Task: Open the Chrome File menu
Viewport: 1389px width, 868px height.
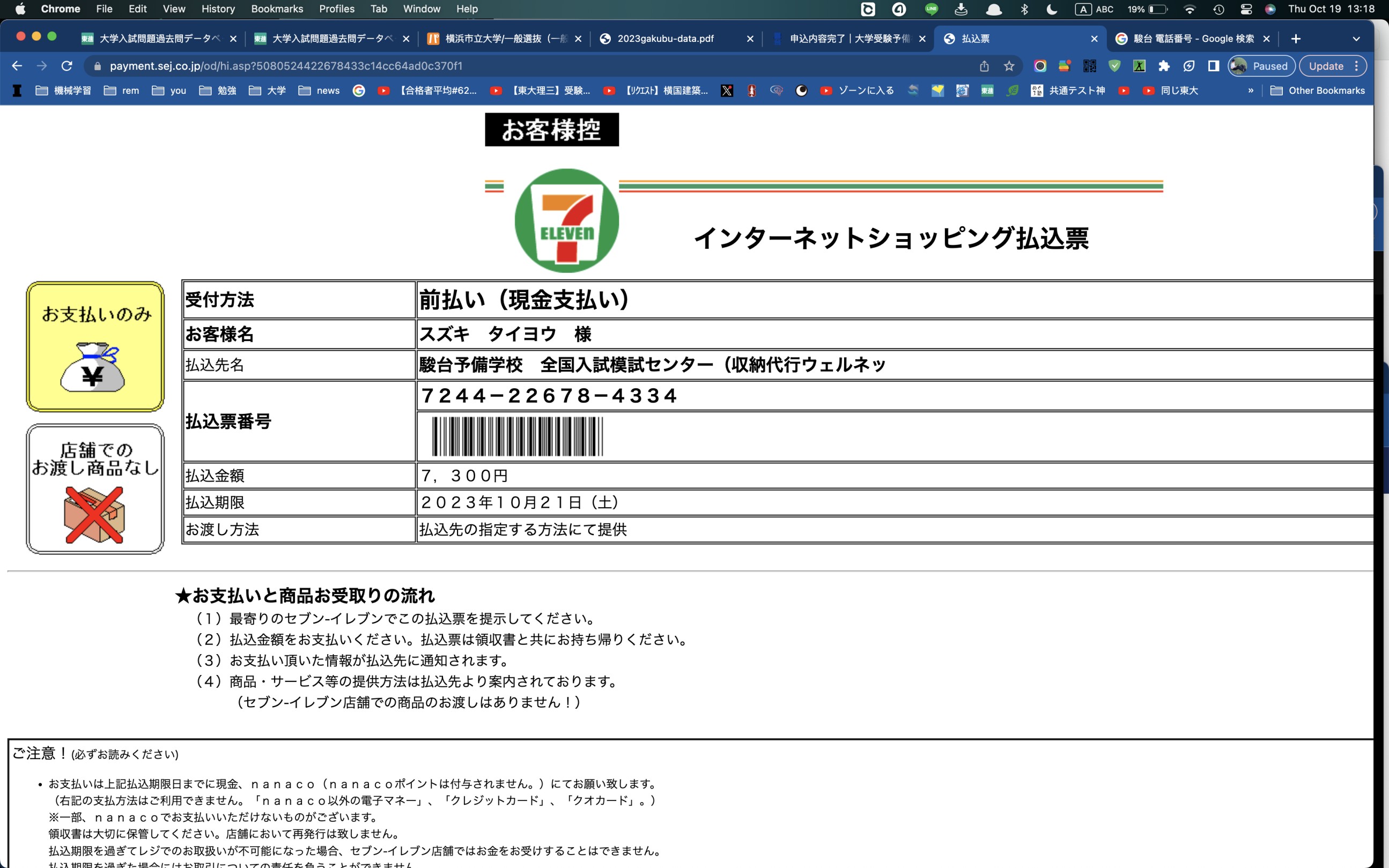Action: [104, 9]
